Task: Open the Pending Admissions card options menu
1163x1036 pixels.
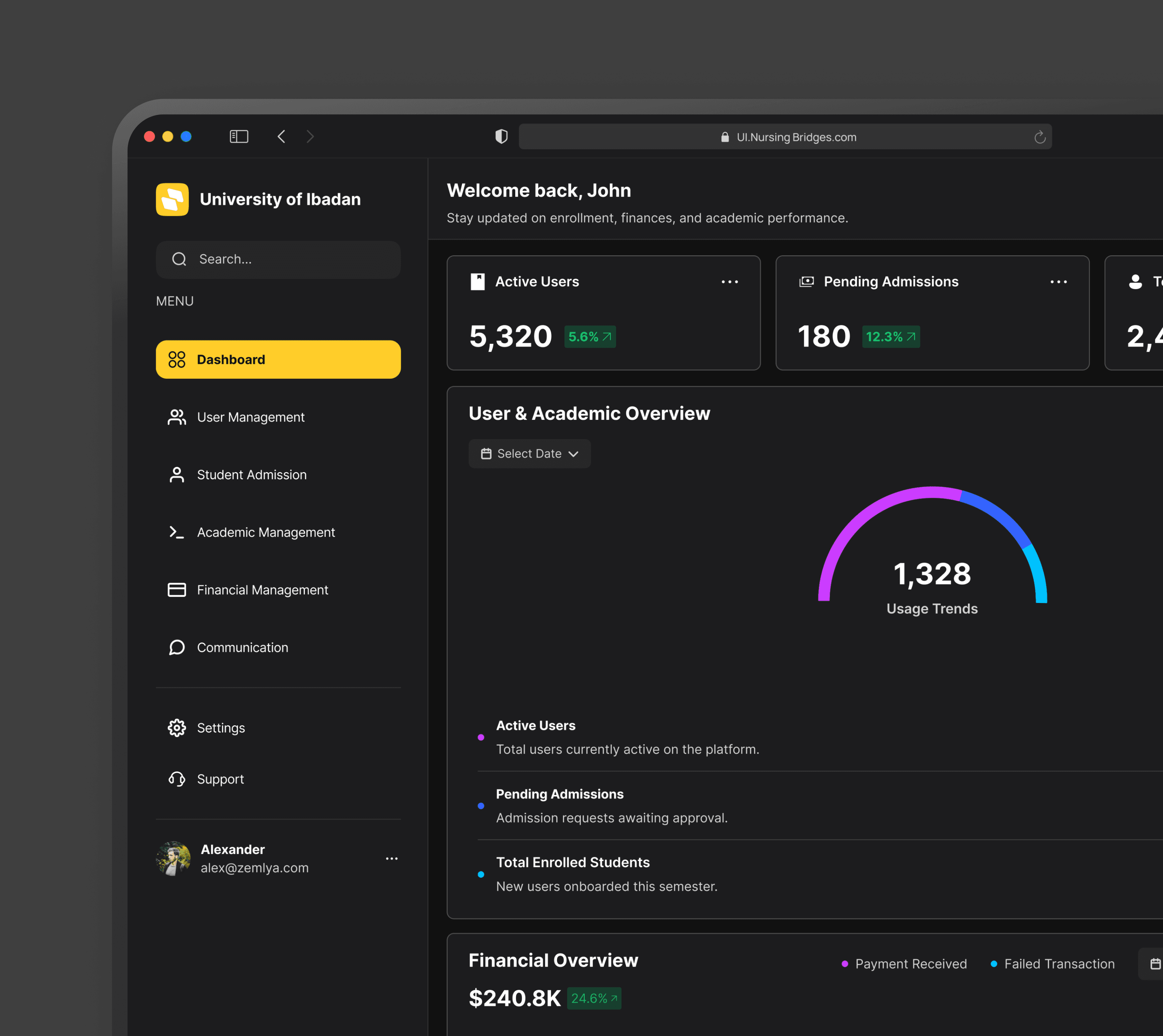Action: click(1058, 282)
